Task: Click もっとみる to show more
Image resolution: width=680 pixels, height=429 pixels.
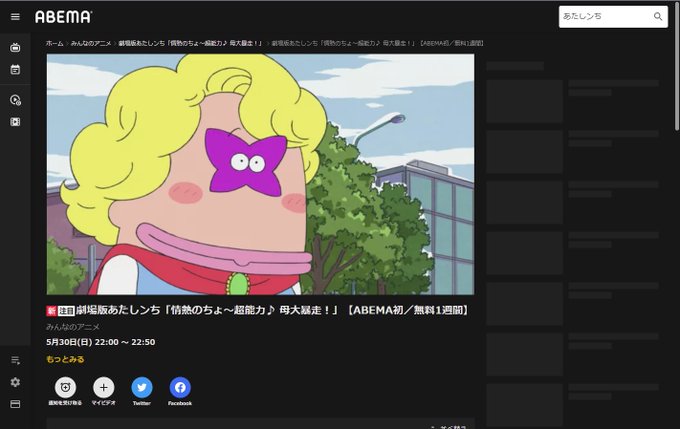Action: (65, 359)
